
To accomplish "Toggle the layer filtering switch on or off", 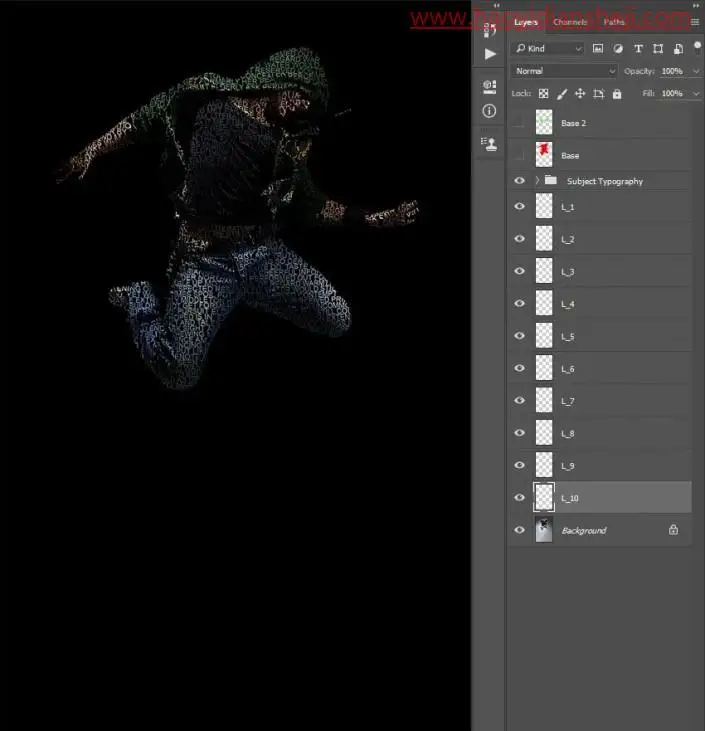I will coord(697,47).
